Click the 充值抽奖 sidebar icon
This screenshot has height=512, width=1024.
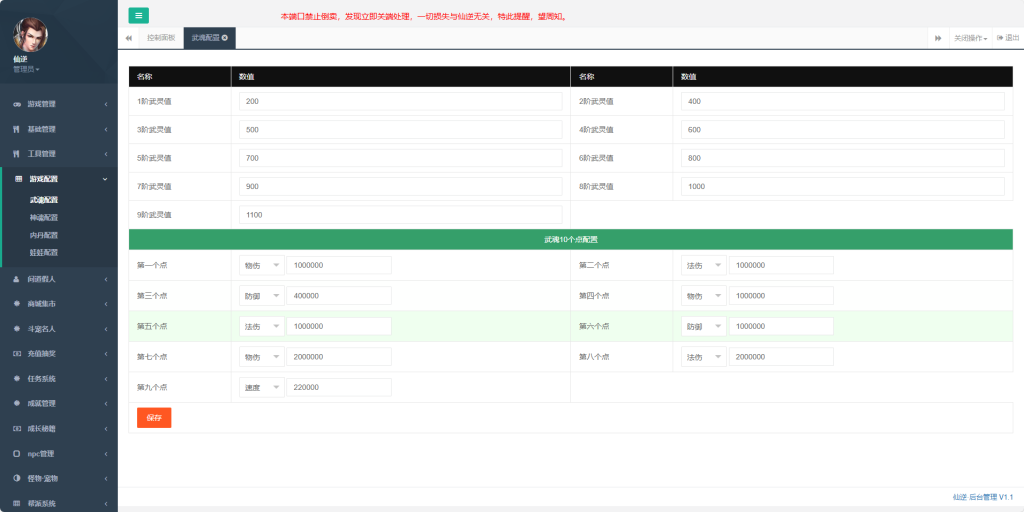(17, 354)
